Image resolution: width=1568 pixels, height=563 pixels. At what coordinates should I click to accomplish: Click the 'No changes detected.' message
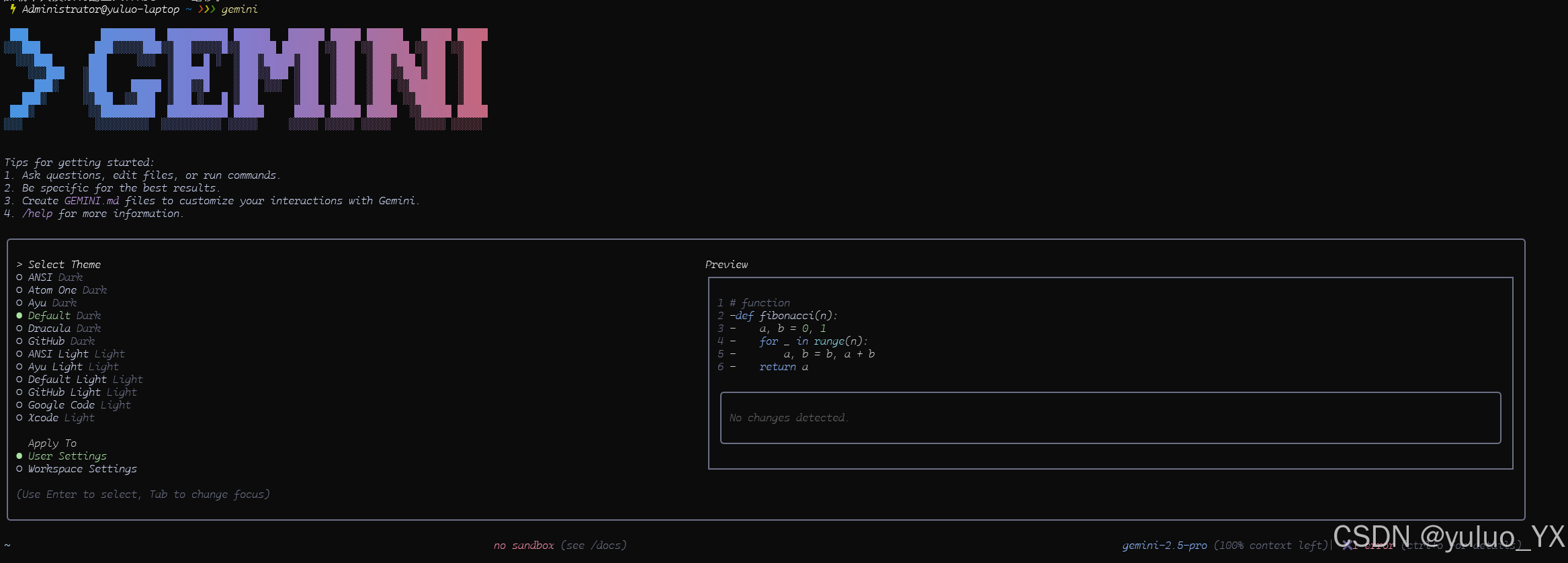click(789, 418)
